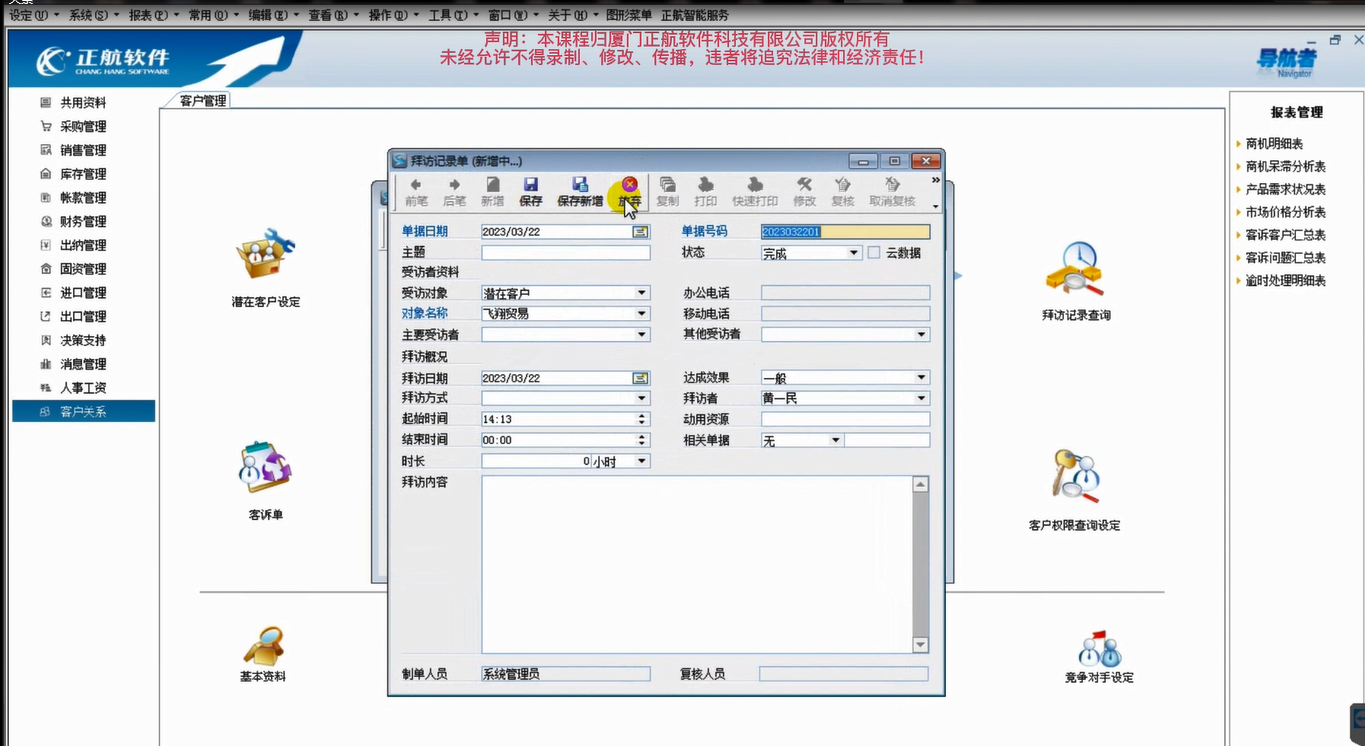Select 库存管理 in the left sidebar
The height and width of the screenshot is (746, 1365).
(83, 174)
